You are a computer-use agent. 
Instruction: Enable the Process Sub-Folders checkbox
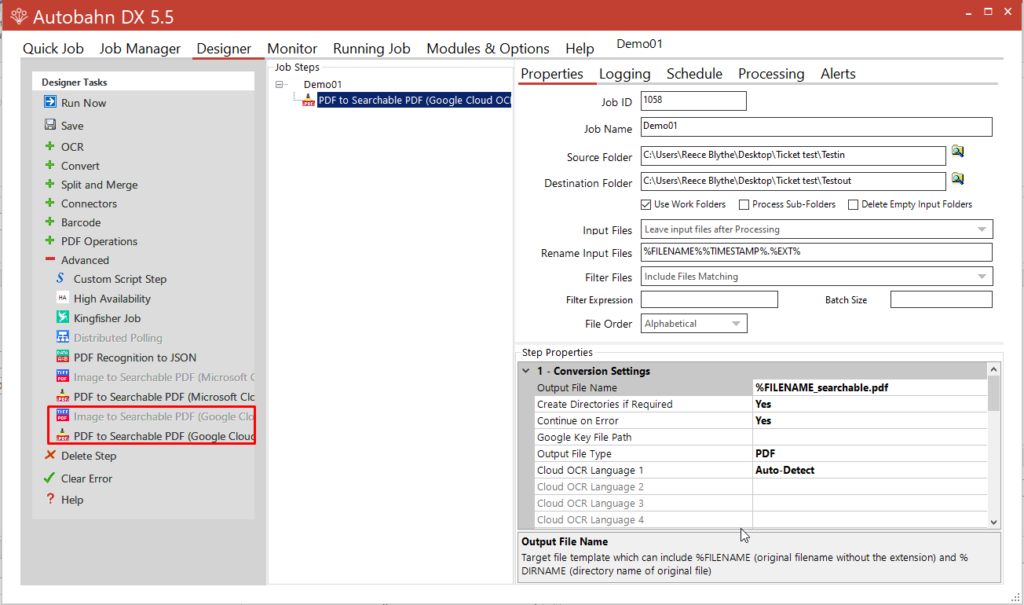pos(744,204)
